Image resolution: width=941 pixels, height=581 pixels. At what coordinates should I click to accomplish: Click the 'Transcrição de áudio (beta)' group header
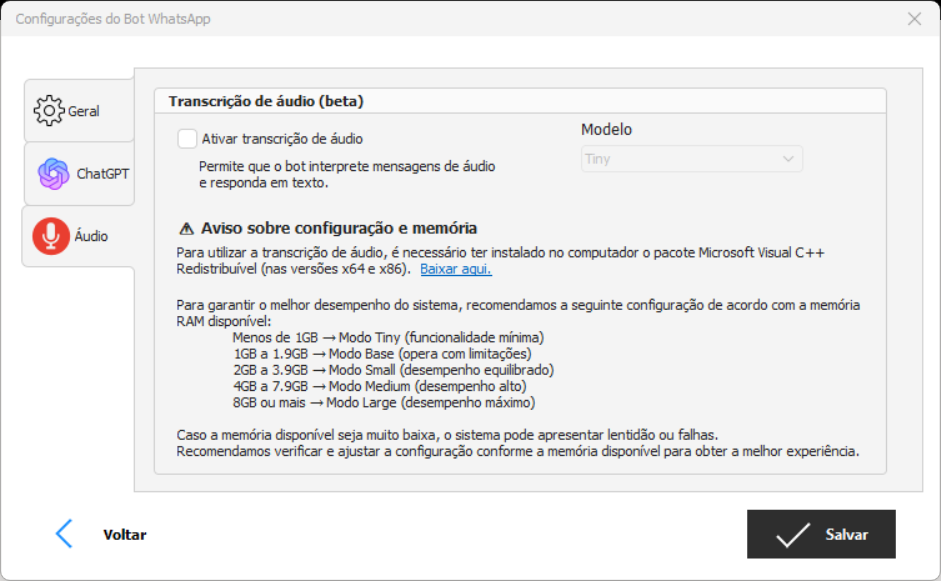266,101
